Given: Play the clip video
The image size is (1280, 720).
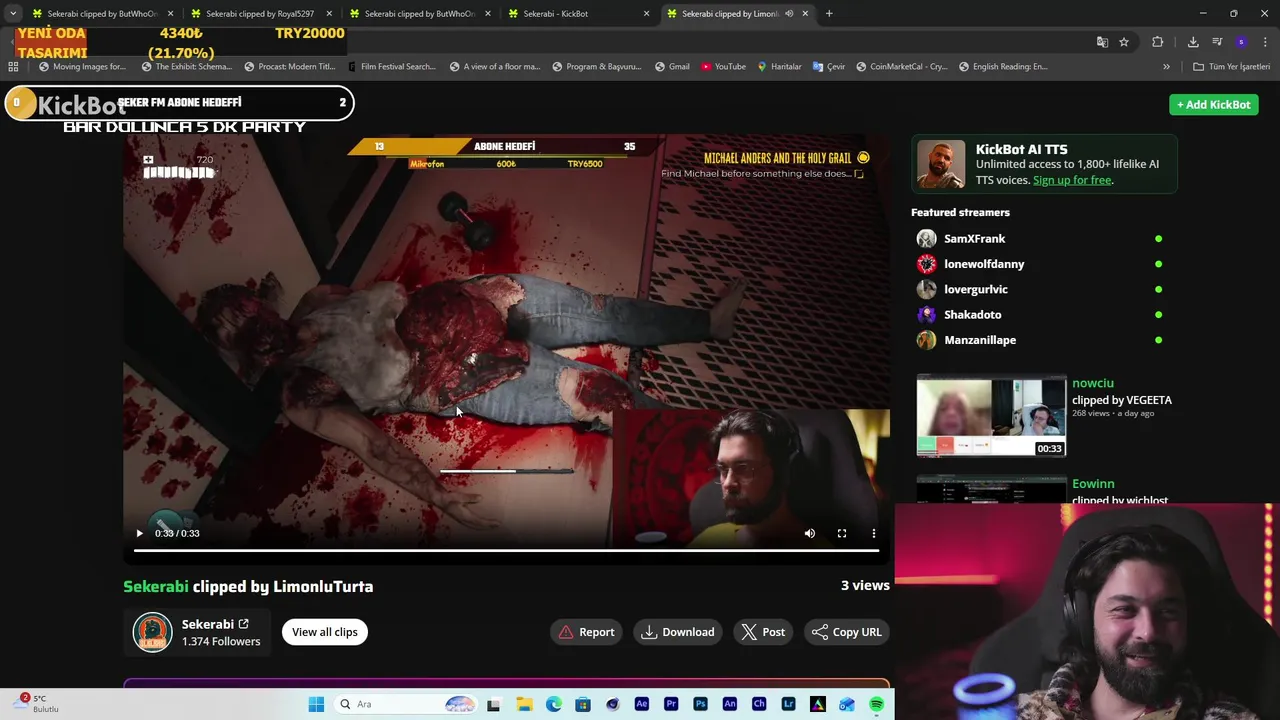Looking at the screenshot, I should (139, 533).
